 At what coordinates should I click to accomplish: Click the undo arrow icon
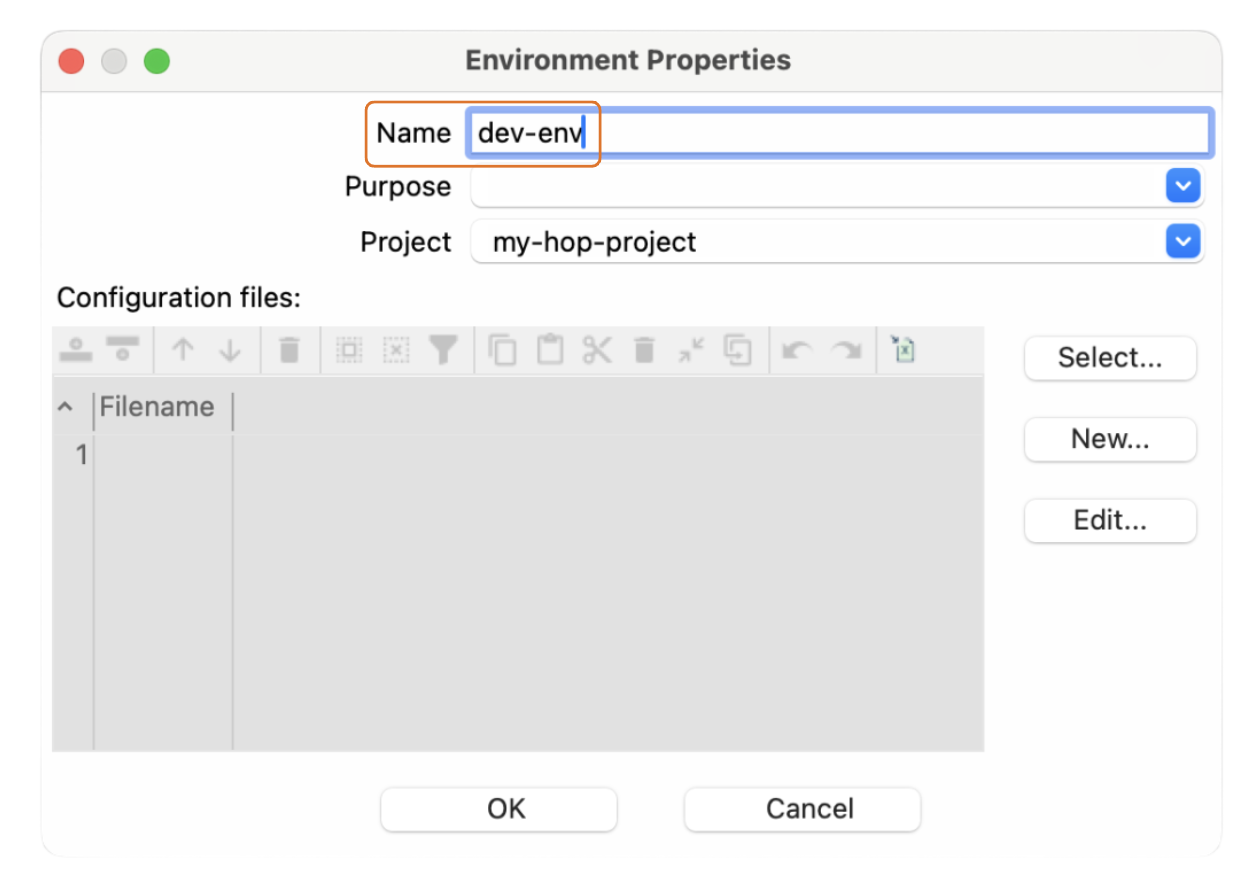tap(797, 351)
